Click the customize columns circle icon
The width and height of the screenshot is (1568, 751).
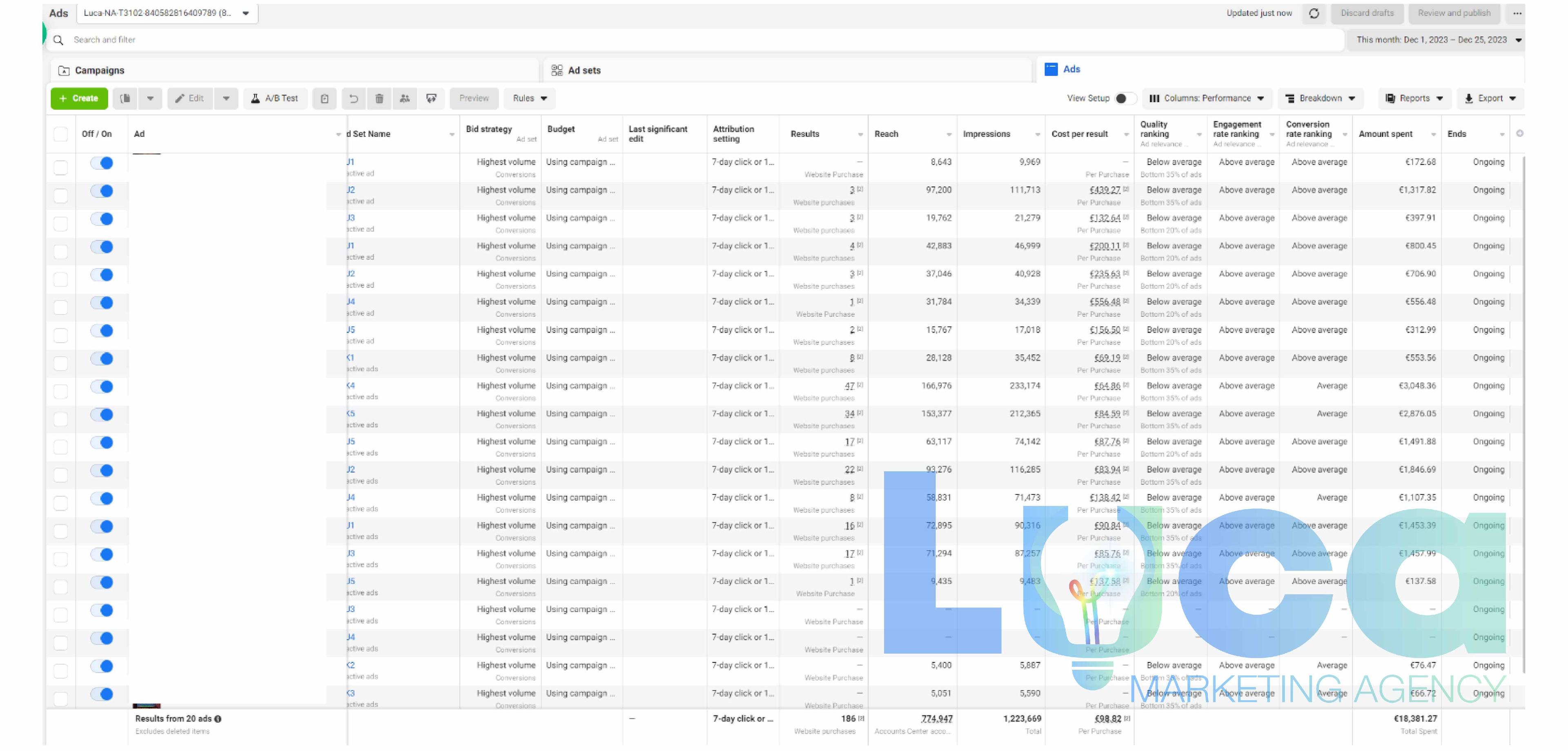point(1520,134)
